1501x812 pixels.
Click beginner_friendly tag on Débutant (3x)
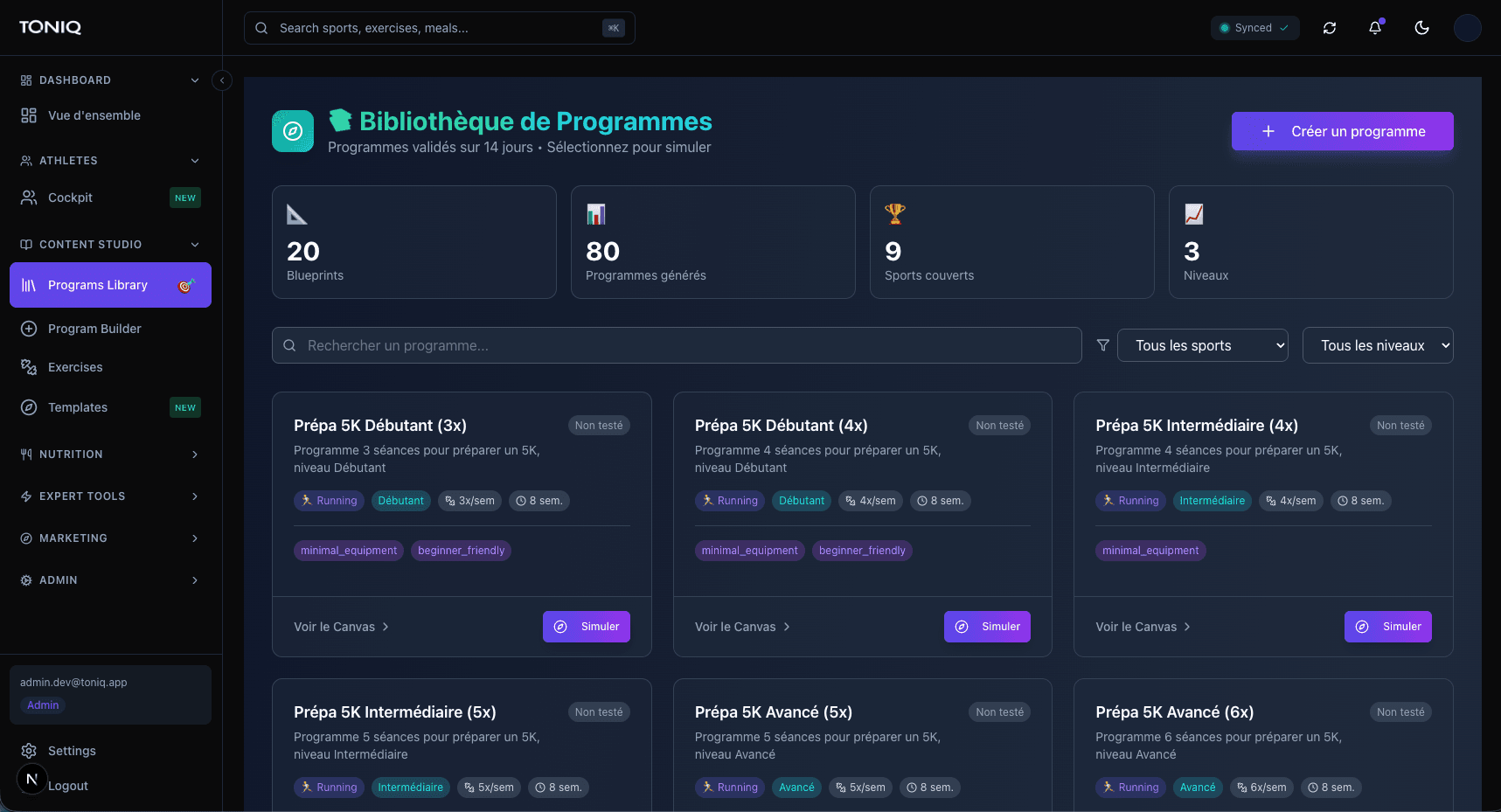[462, 551]
